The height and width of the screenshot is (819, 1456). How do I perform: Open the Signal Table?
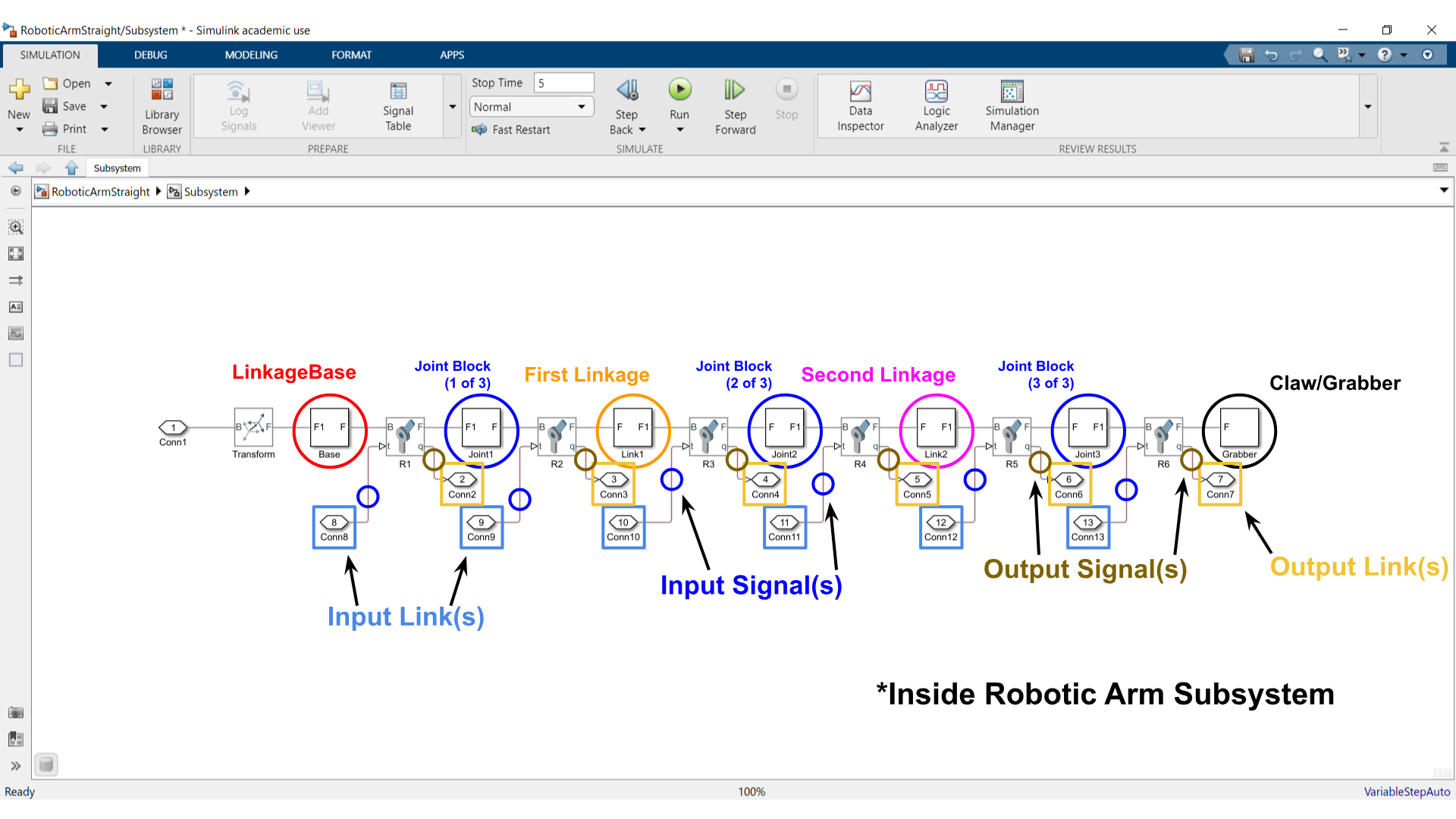point(397,106)
